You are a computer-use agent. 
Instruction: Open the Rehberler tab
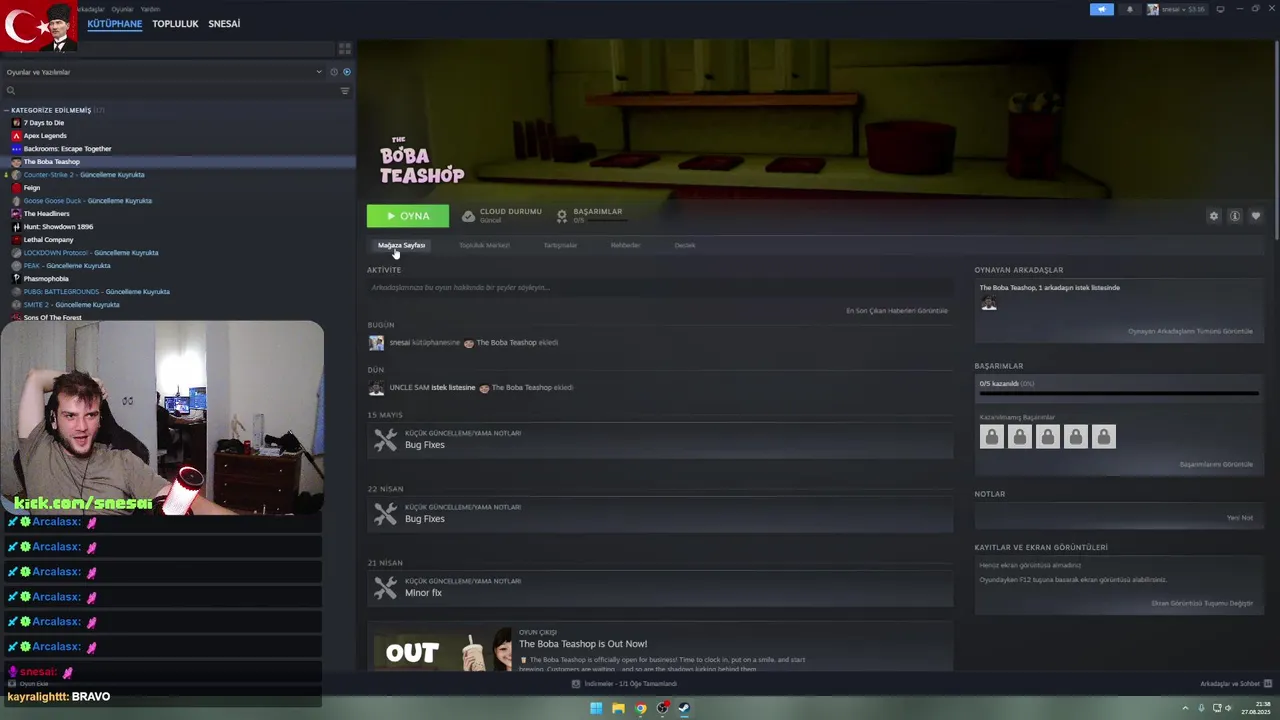coord(626,245)
